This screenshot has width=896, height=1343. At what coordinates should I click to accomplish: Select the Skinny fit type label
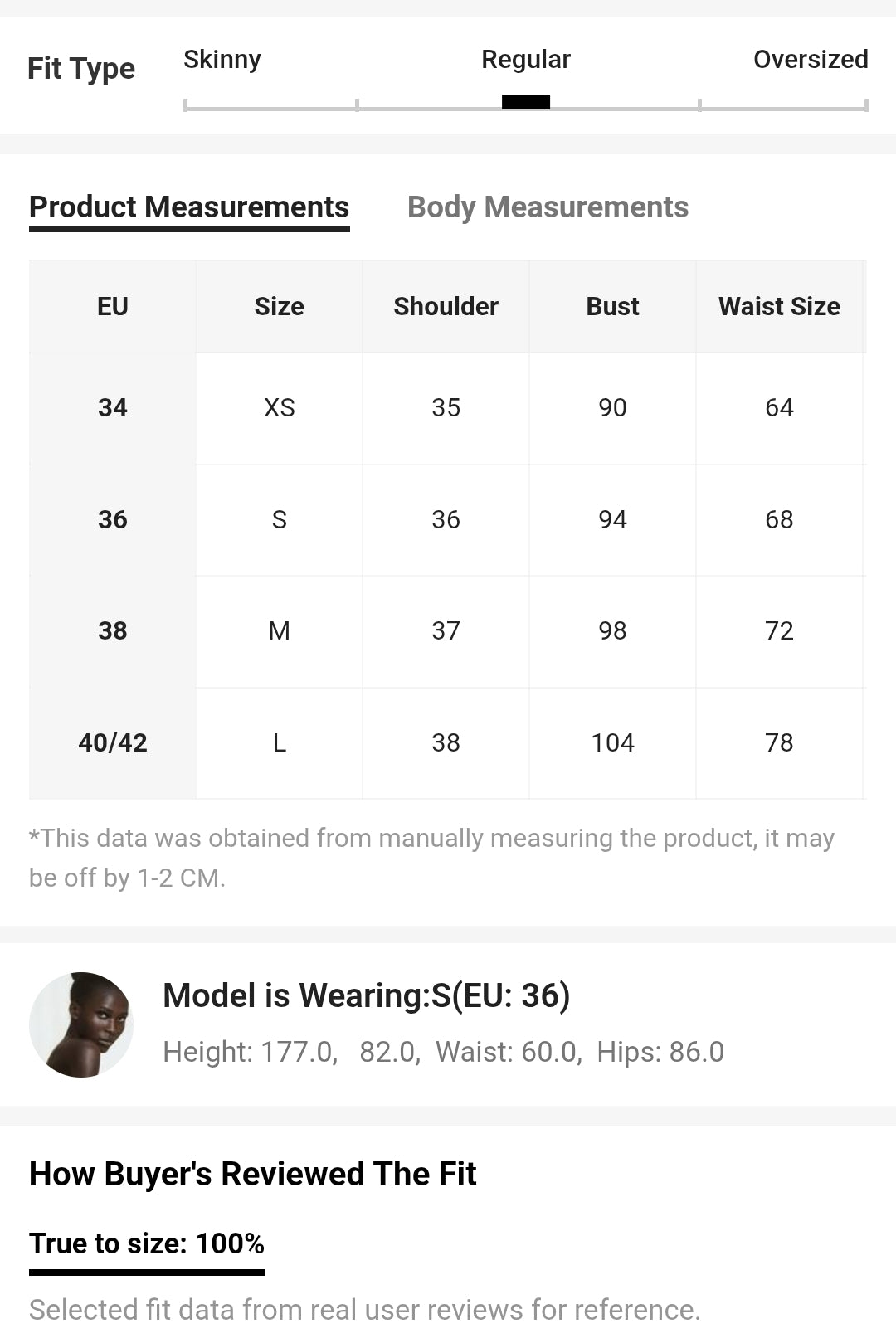[x=222, y=60]
